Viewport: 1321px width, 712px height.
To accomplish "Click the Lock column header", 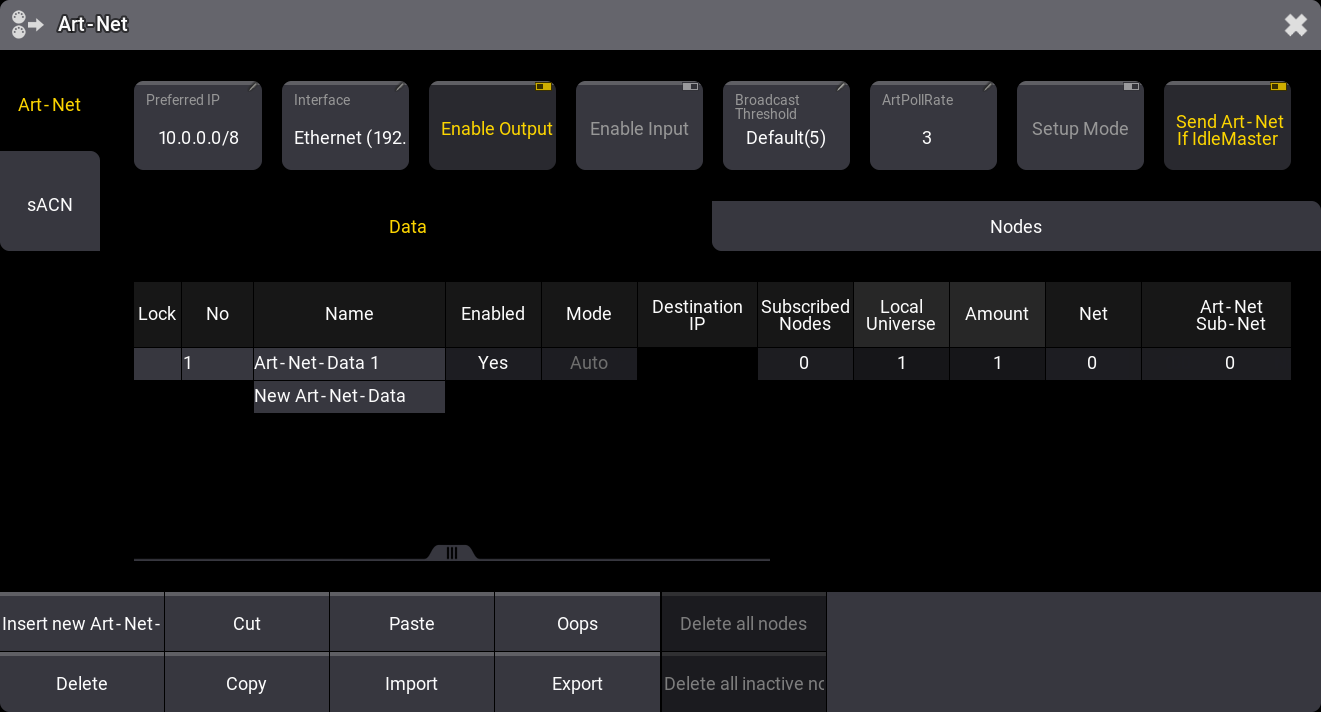I will 157,314.
